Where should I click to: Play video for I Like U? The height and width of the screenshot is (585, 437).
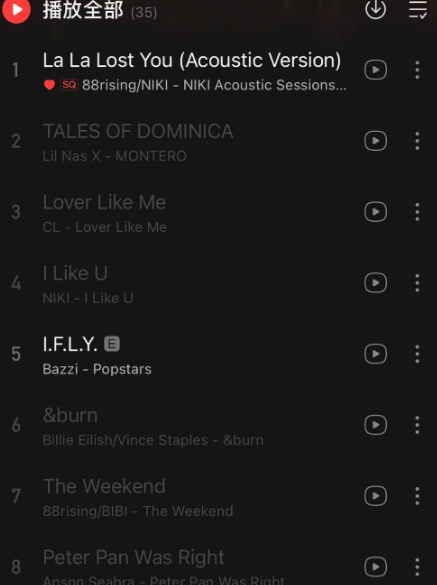[375, 283]
